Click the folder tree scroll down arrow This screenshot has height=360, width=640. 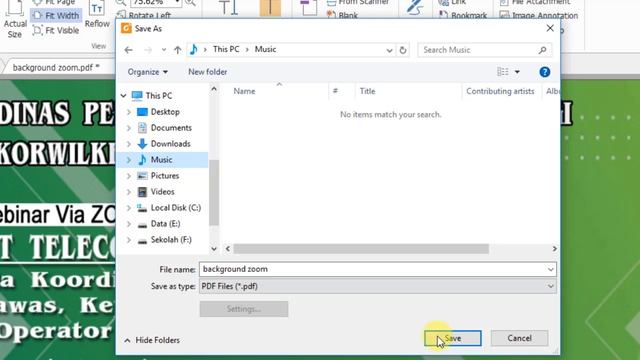click(214, 249)
